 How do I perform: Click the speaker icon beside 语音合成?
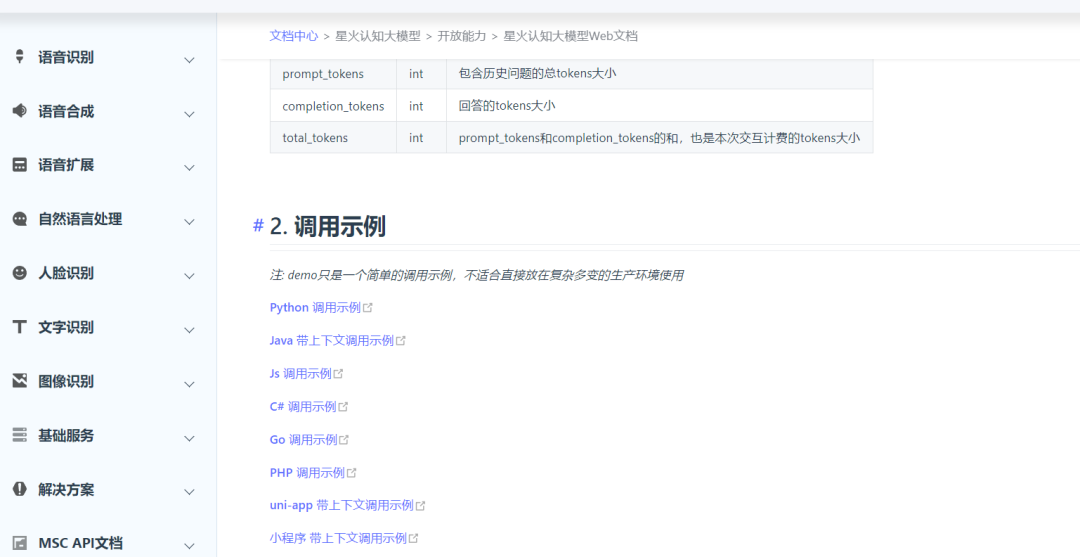[x=19, y=110]
